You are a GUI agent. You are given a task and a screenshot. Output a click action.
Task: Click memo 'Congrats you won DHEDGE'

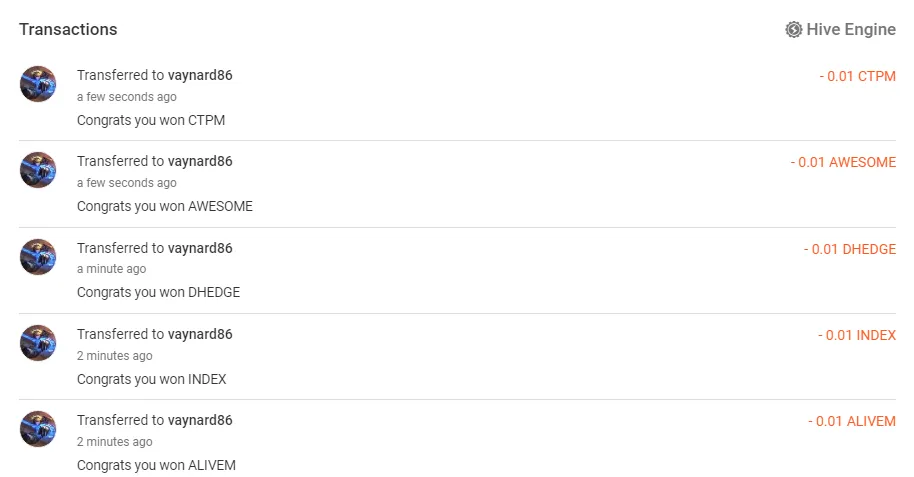click(x=159, y=293)
